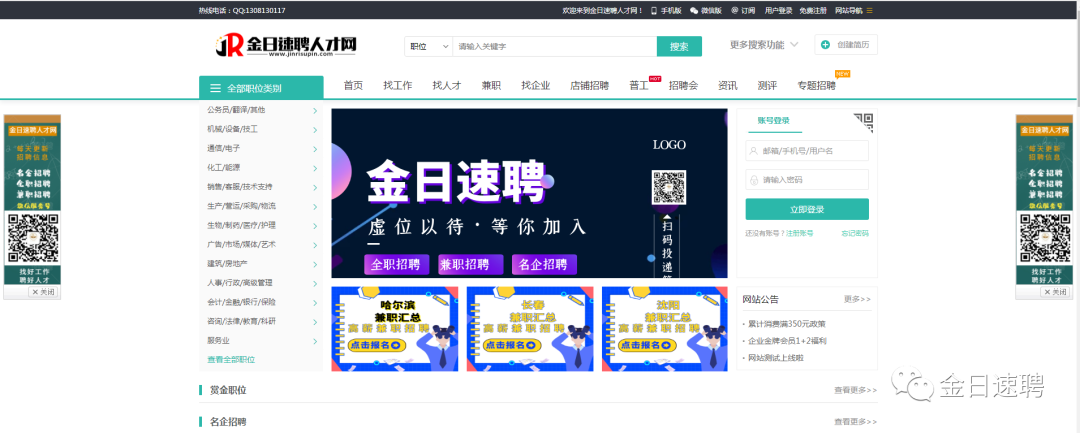
Task: Click 用户登录 in the top bar
Action: (x=778, y=10)
